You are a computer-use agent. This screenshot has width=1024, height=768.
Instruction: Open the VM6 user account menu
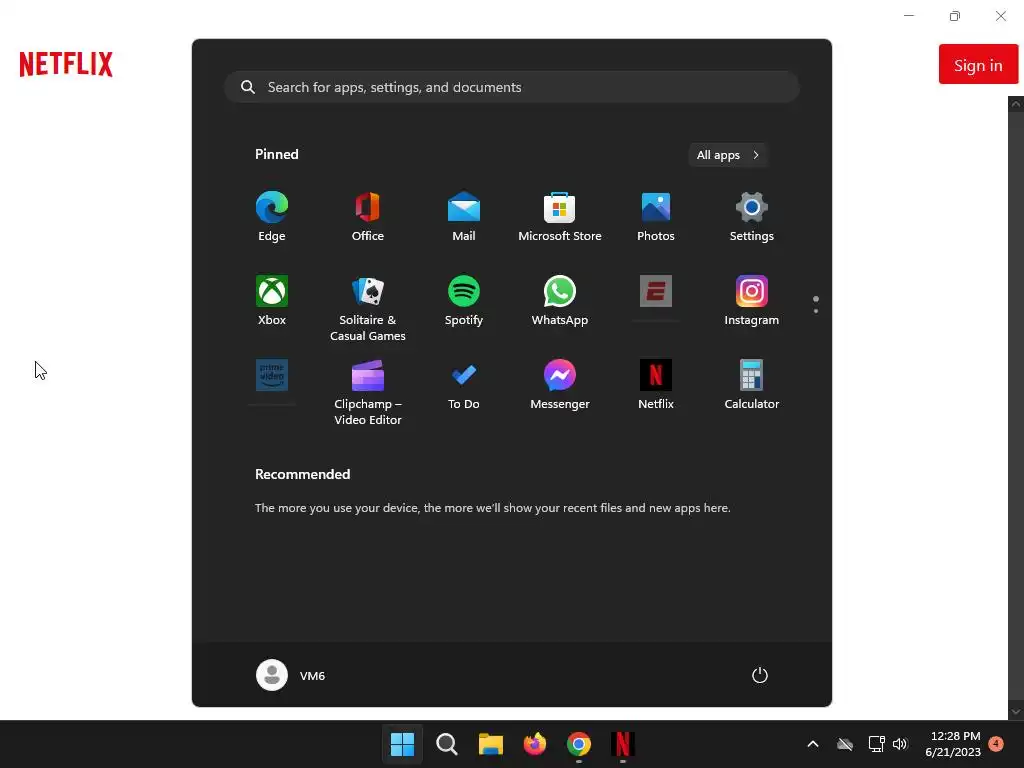(x=291, y=675)
